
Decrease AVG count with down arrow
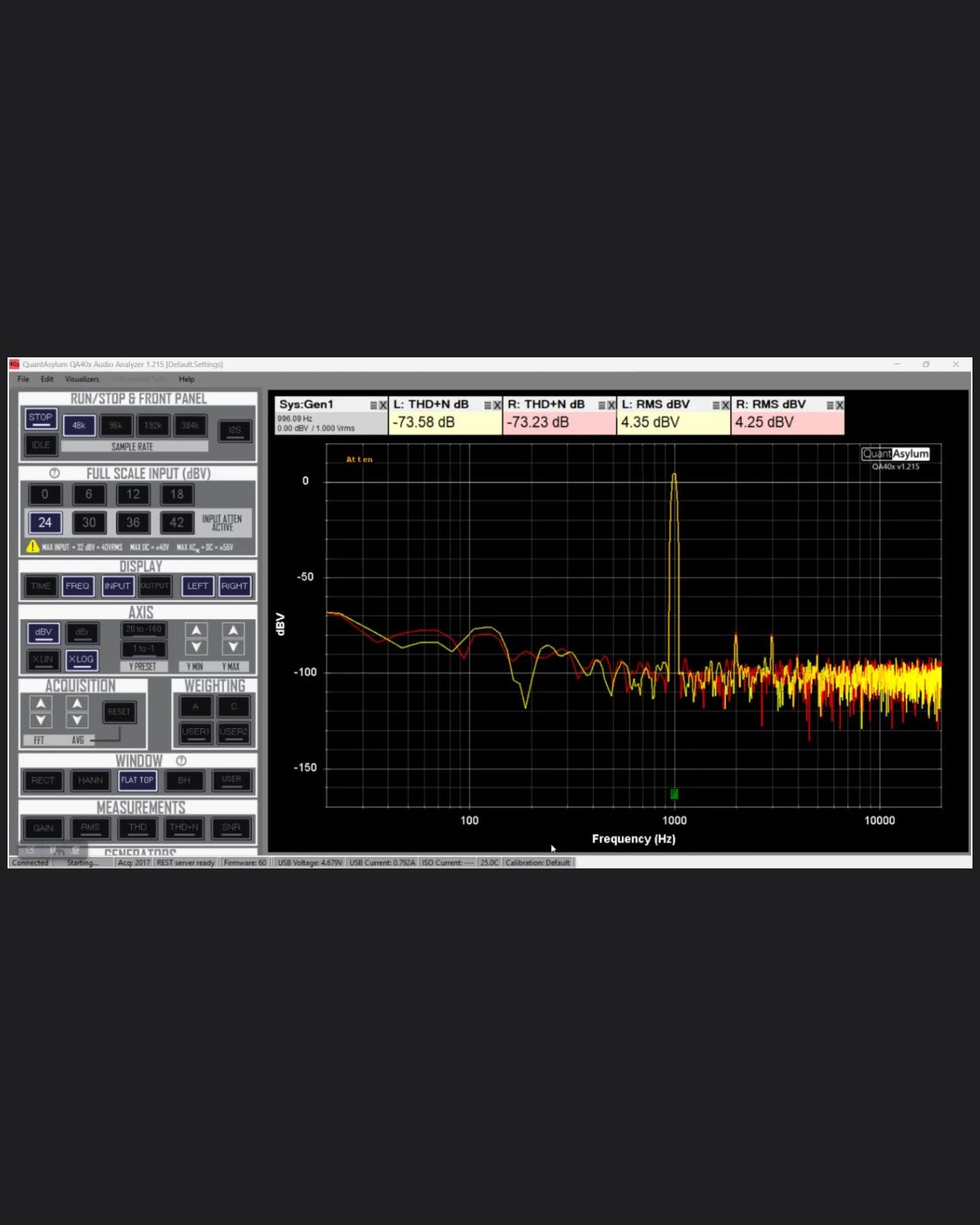tap(77, 721)
